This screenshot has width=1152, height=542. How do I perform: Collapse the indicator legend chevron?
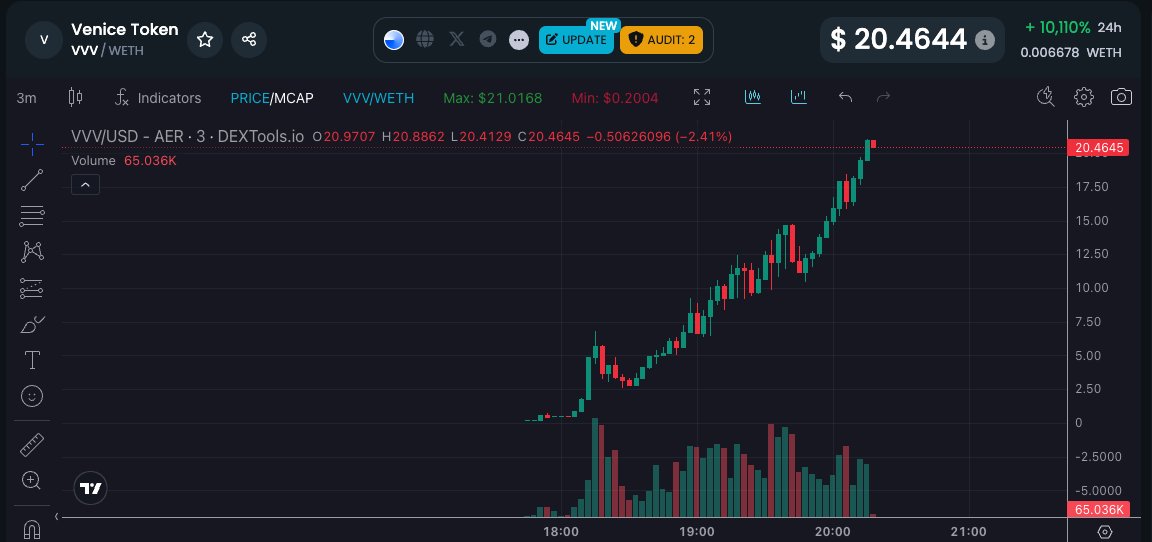tap(85, 185)
